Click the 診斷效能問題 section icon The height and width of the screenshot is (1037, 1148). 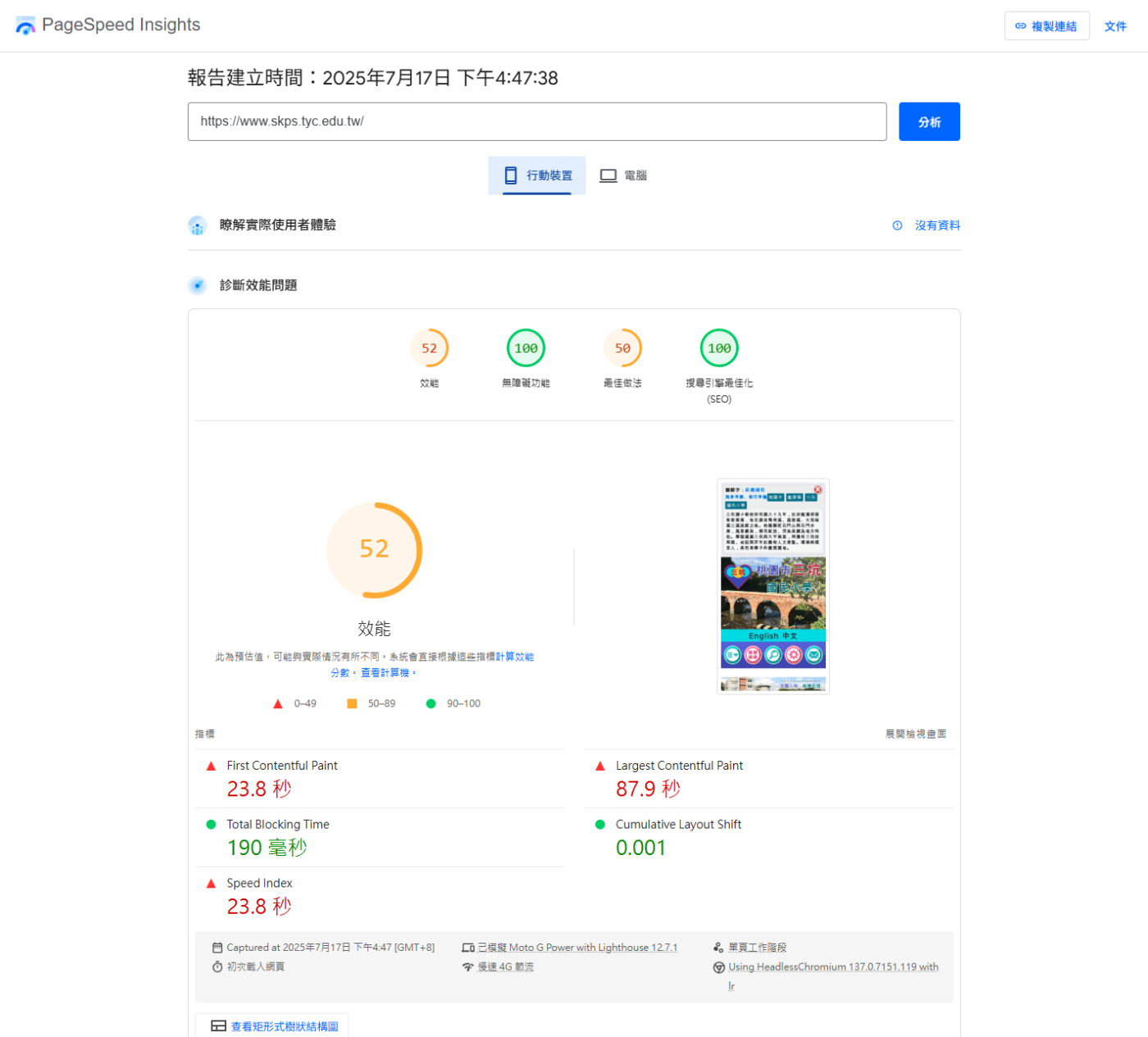coord(197,285)
